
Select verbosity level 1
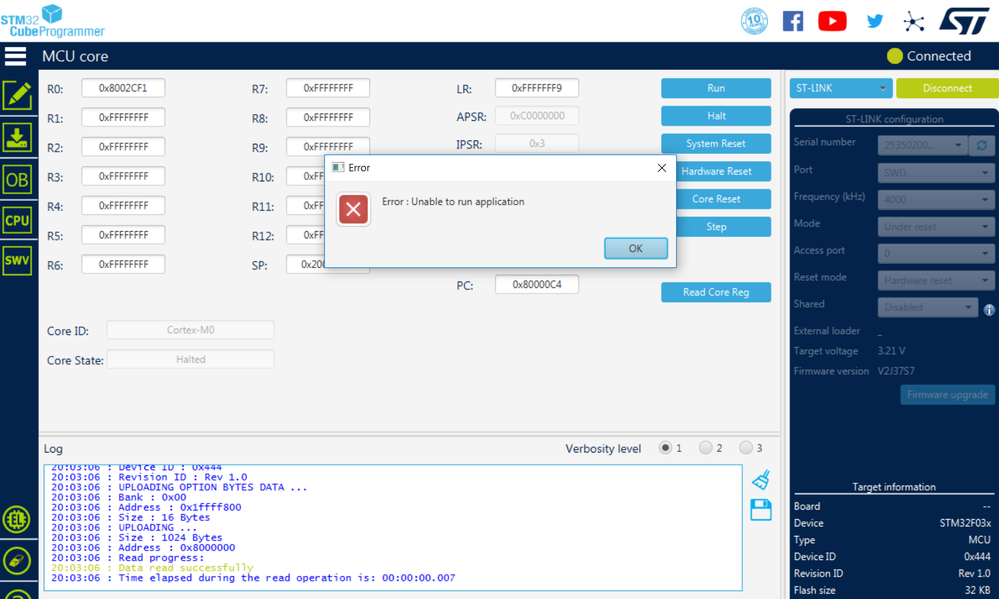(x=665, y=448)
